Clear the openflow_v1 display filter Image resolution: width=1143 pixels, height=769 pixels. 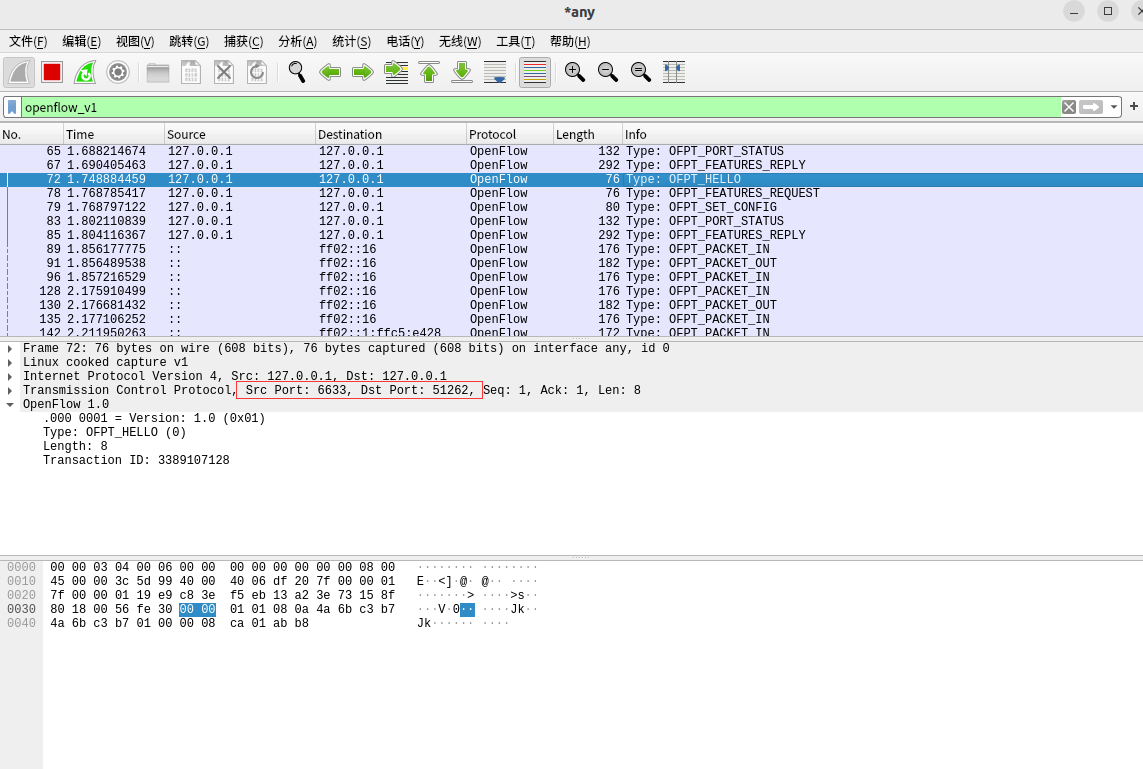[1069, 107]
